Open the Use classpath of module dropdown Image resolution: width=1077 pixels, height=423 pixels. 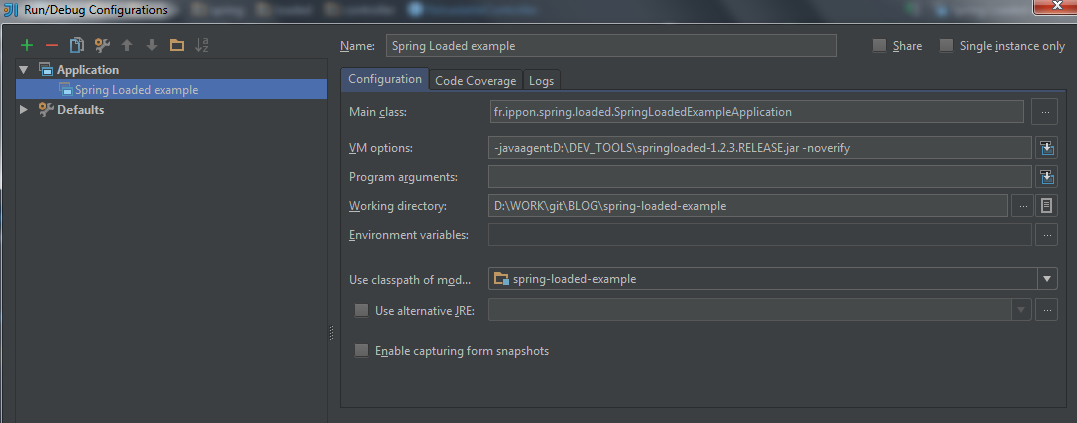point(1046,279)
